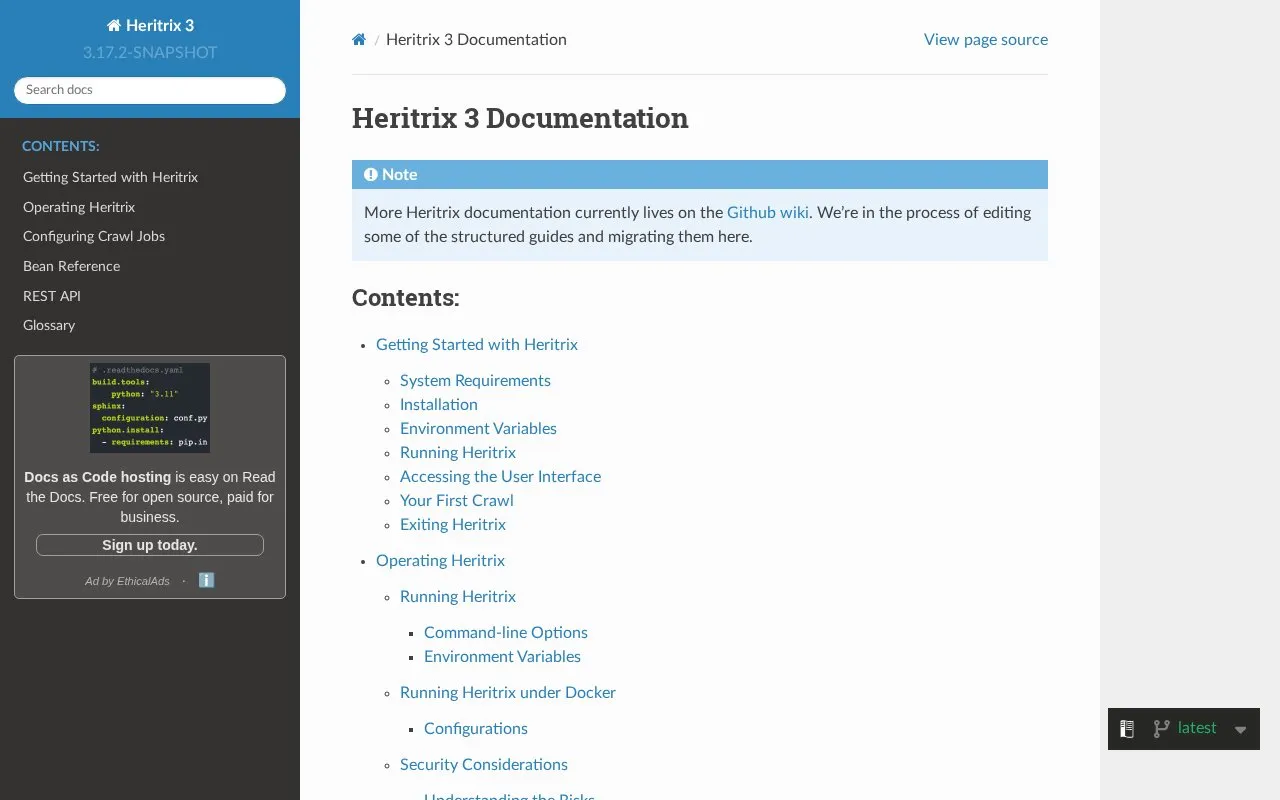Expand the latest version dropdown arrow
The width and height of the screenshot is (1280, 800).
1240,730
